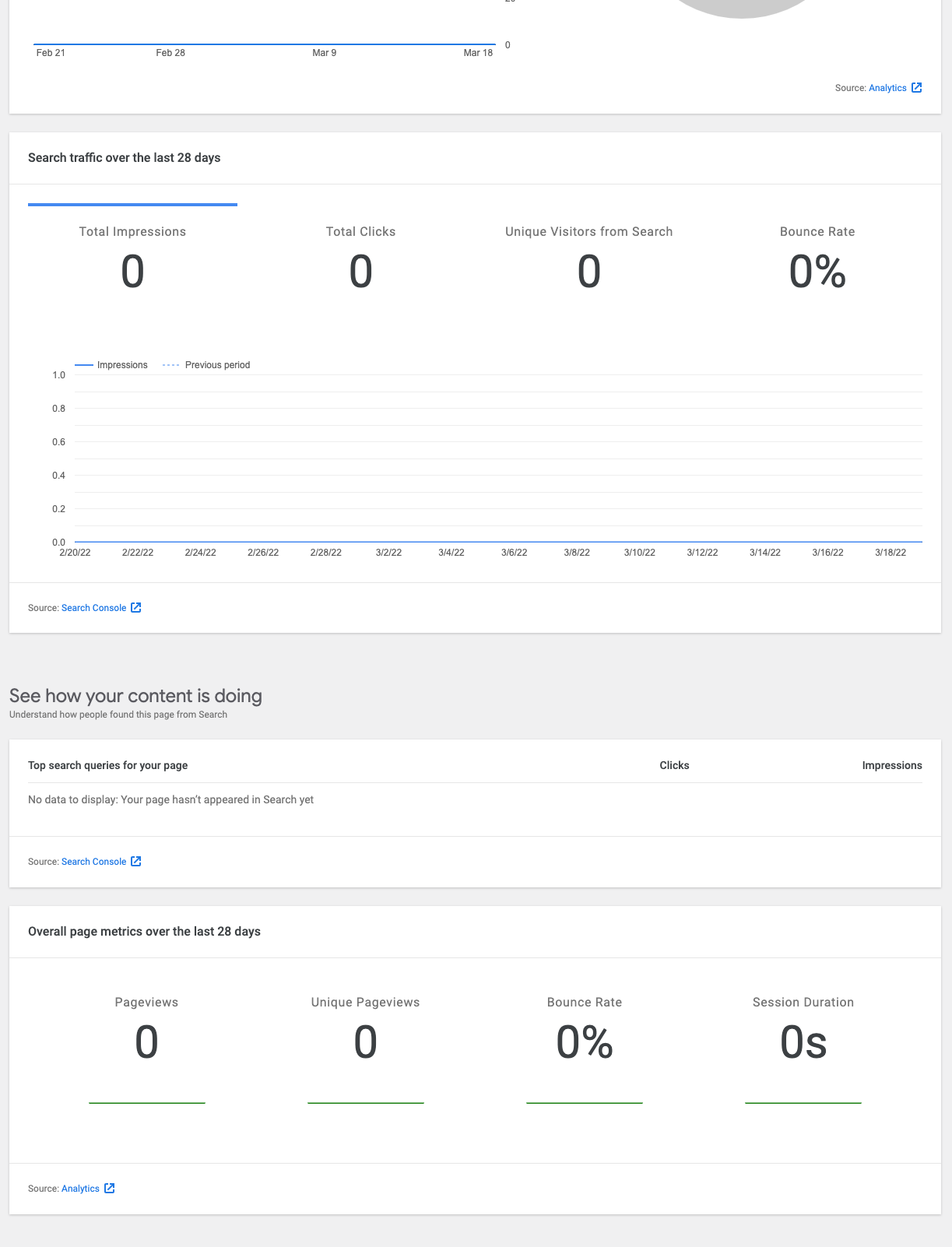Open the Search Console link under the traffic chart

coord(93,608)
